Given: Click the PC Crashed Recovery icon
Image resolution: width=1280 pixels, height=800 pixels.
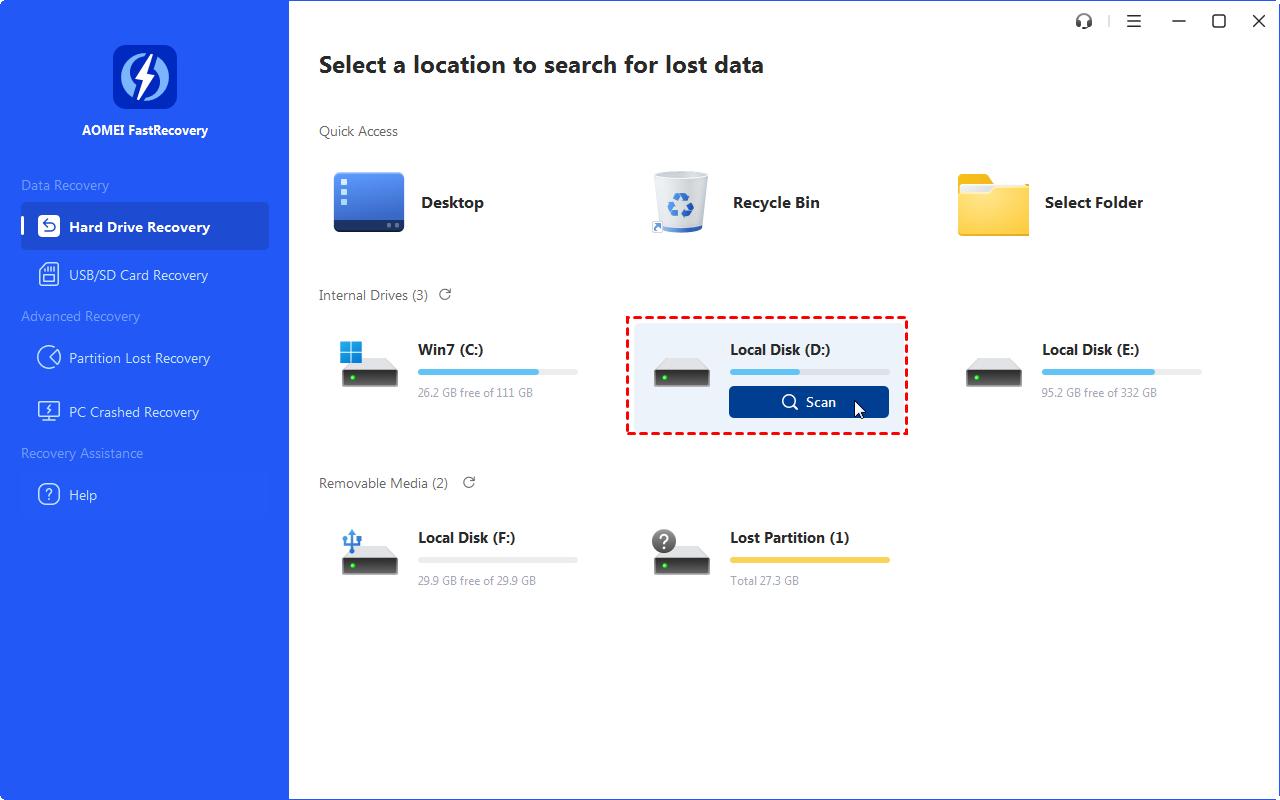Looking at the screenshot, I should tap(49, 411).
